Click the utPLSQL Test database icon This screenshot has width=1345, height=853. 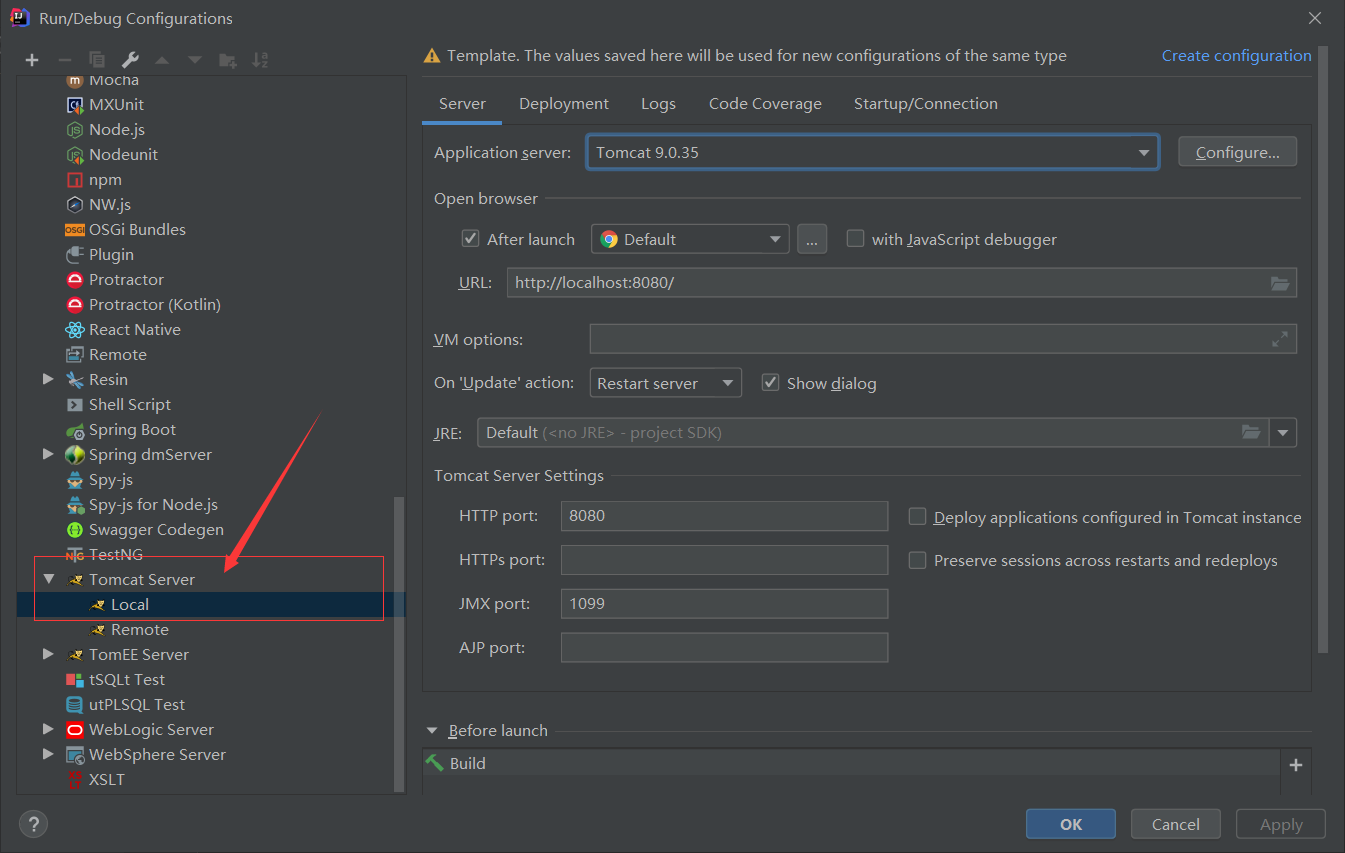(75, 704)
